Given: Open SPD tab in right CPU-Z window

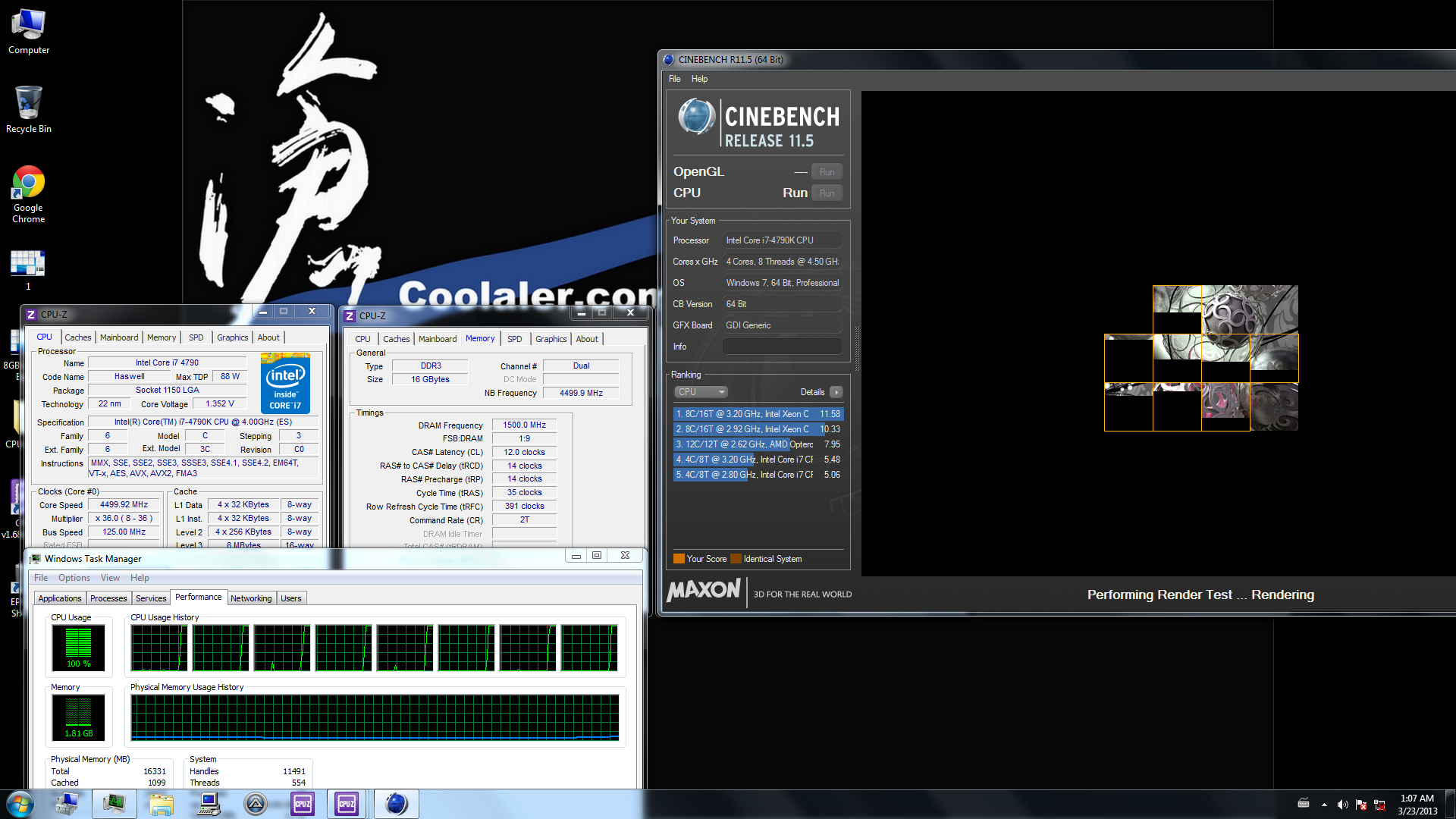Looking at the screenshot, I should tap(515, 339).
